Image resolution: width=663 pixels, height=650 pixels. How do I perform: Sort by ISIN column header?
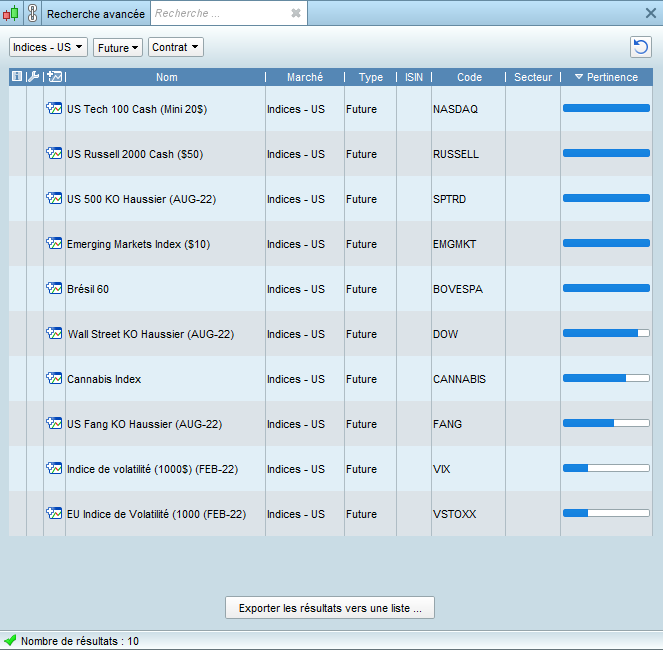tap(414, 77)
